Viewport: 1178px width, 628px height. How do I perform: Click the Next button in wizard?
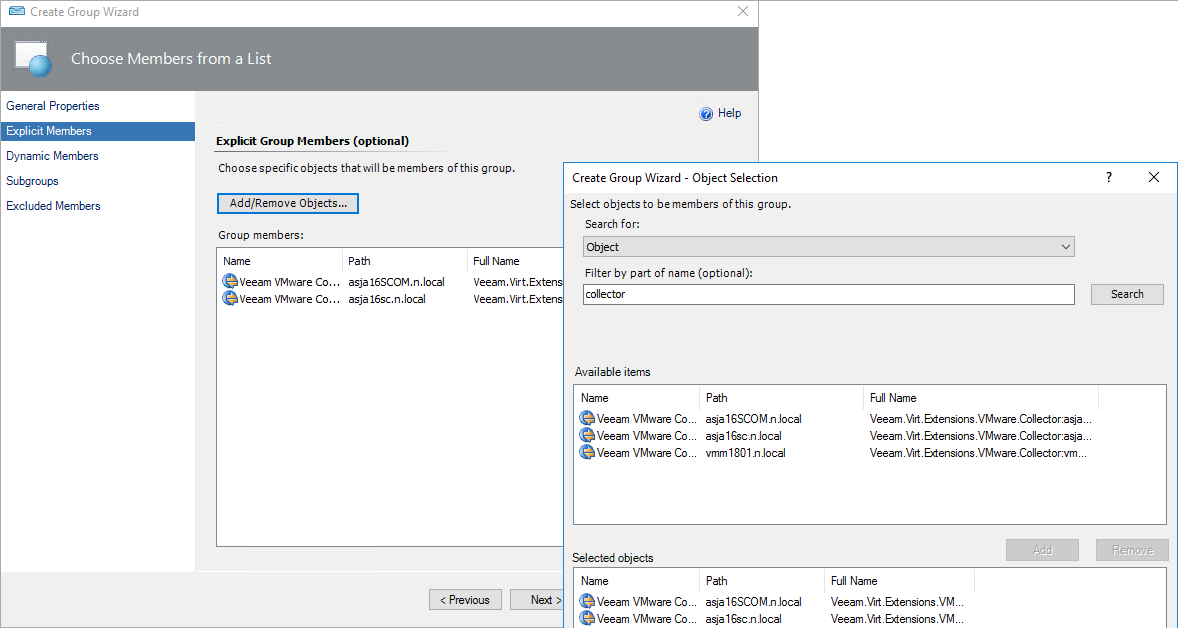536,599
